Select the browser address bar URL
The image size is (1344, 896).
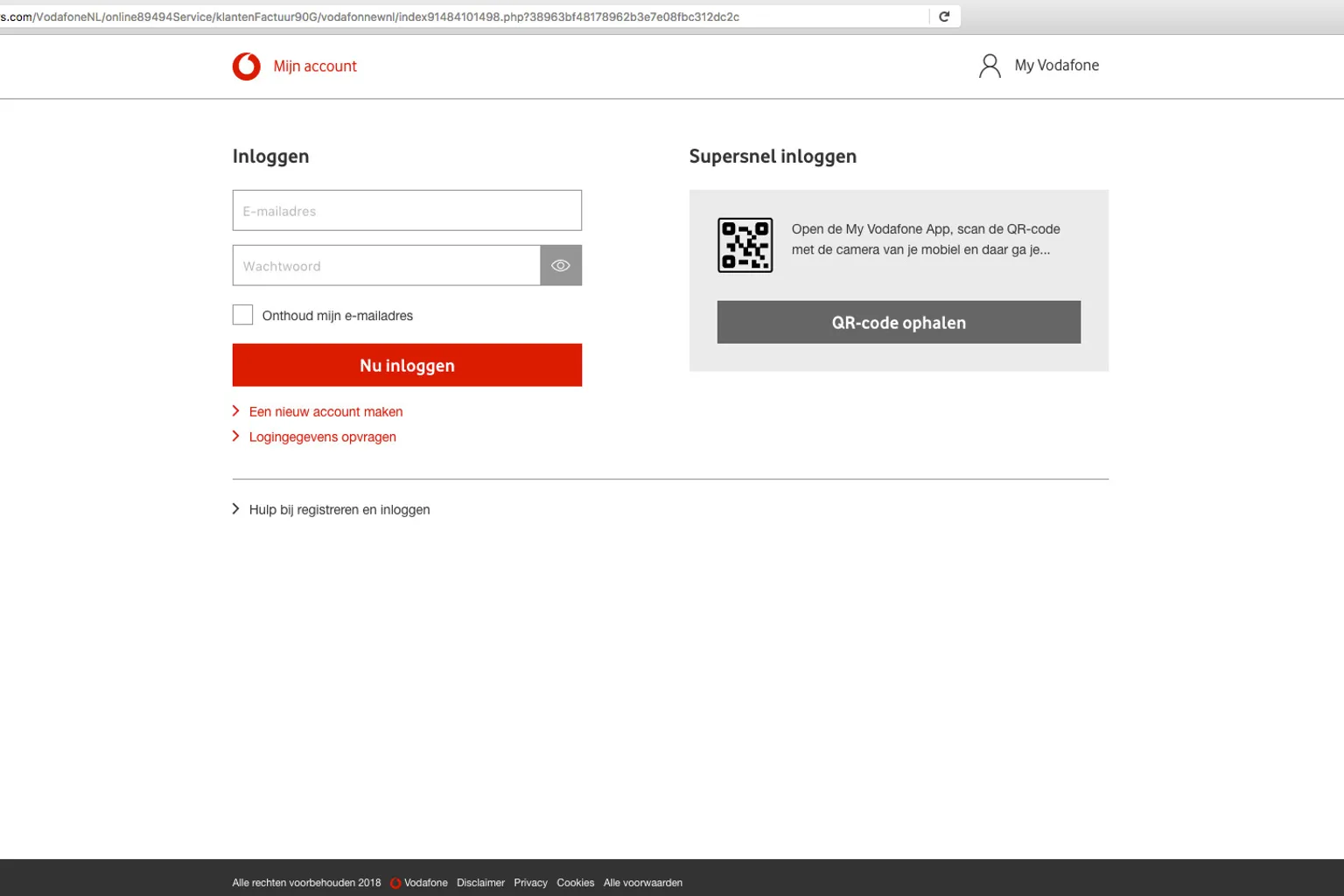tap(437, 17)
